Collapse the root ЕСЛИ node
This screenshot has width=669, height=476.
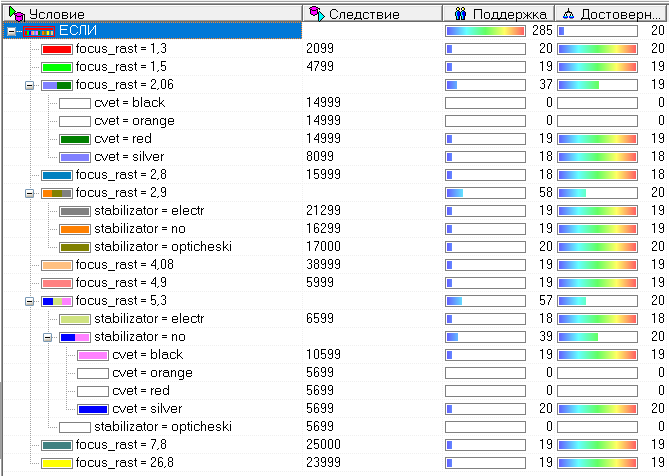click(x=11, y=31)
